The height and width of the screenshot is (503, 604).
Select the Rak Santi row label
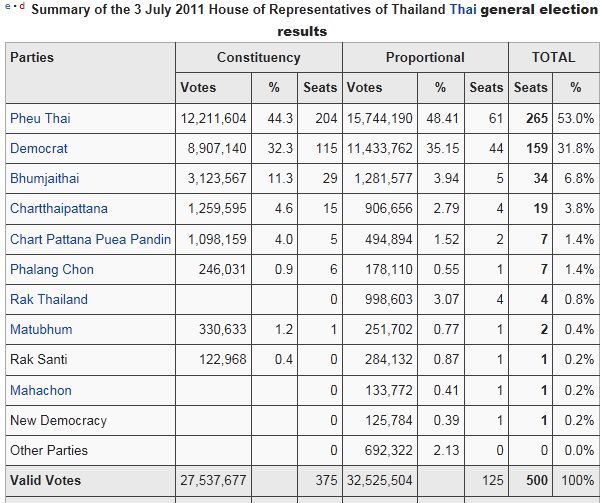39,359
